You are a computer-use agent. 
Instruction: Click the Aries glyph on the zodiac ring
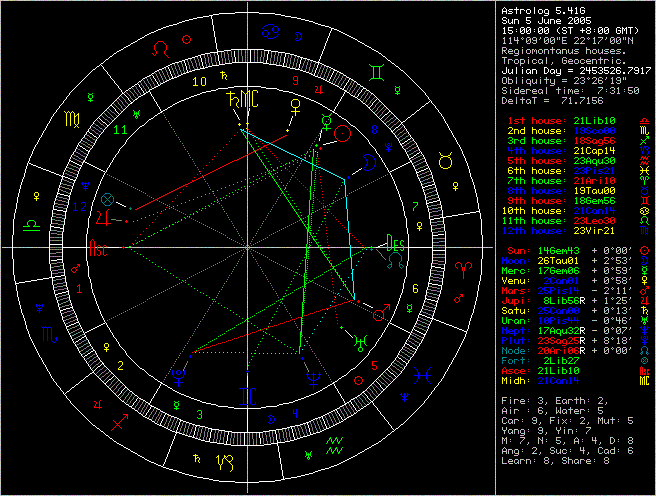[462, 268]
